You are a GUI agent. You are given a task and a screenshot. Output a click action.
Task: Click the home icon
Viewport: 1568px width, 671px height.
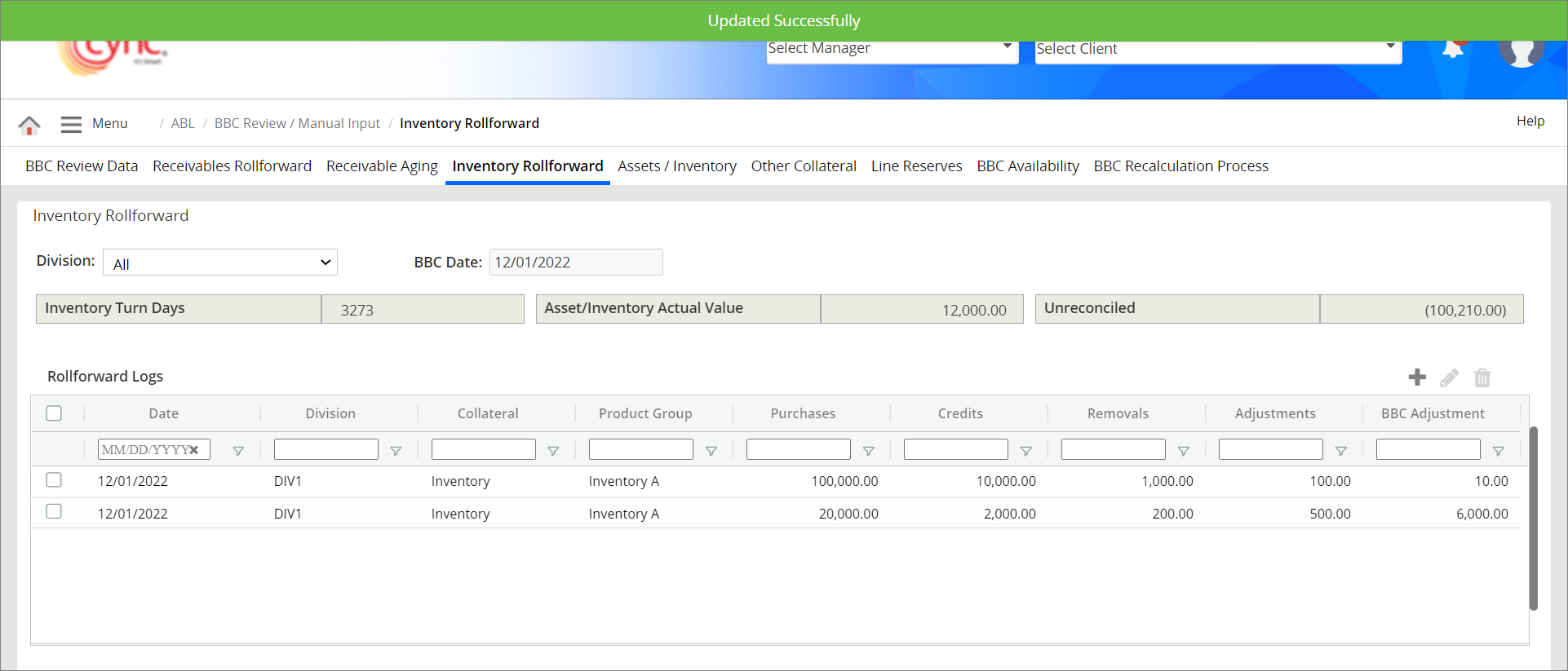click(x=29, y=125)
